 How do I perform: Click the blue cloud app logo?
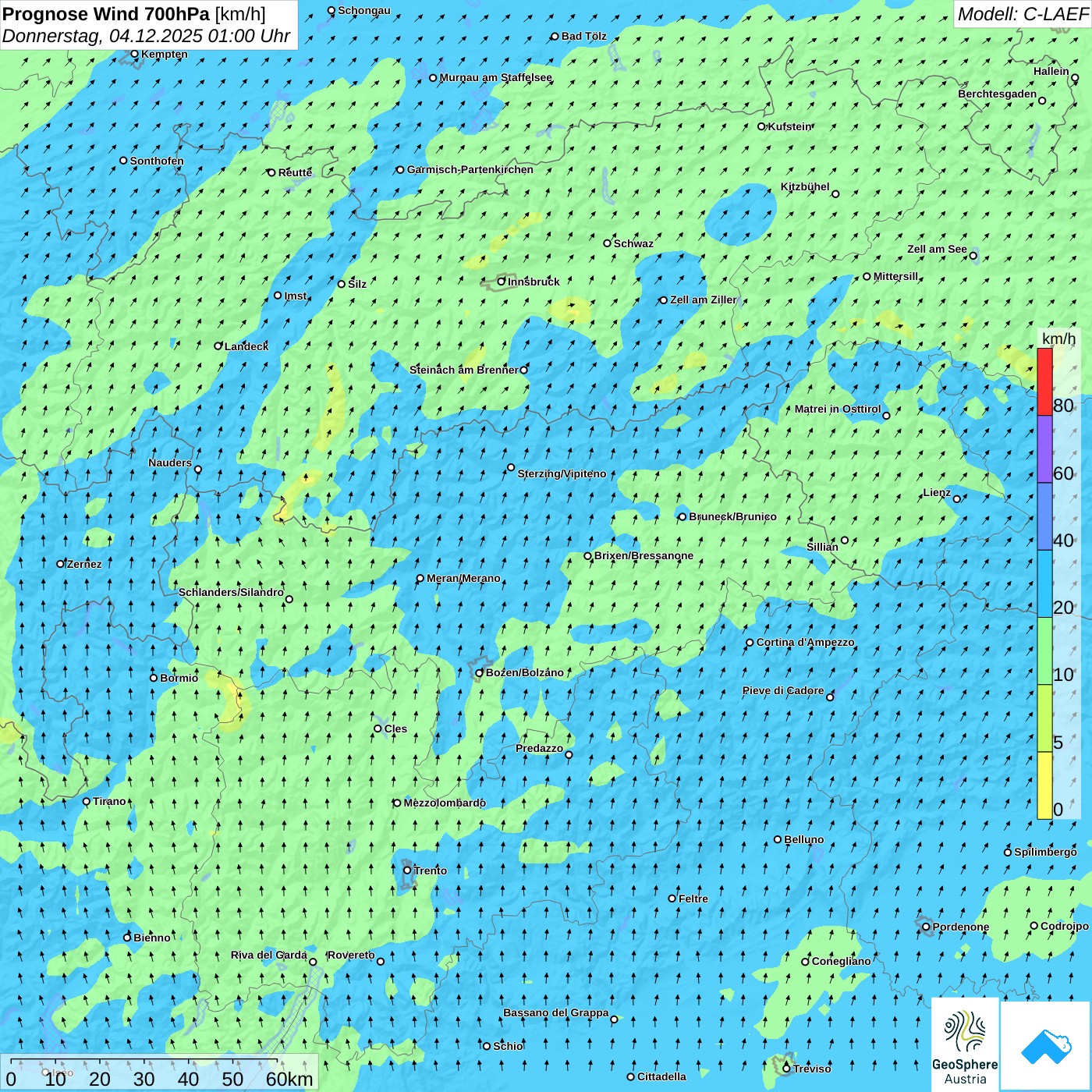[1046, 1046]
